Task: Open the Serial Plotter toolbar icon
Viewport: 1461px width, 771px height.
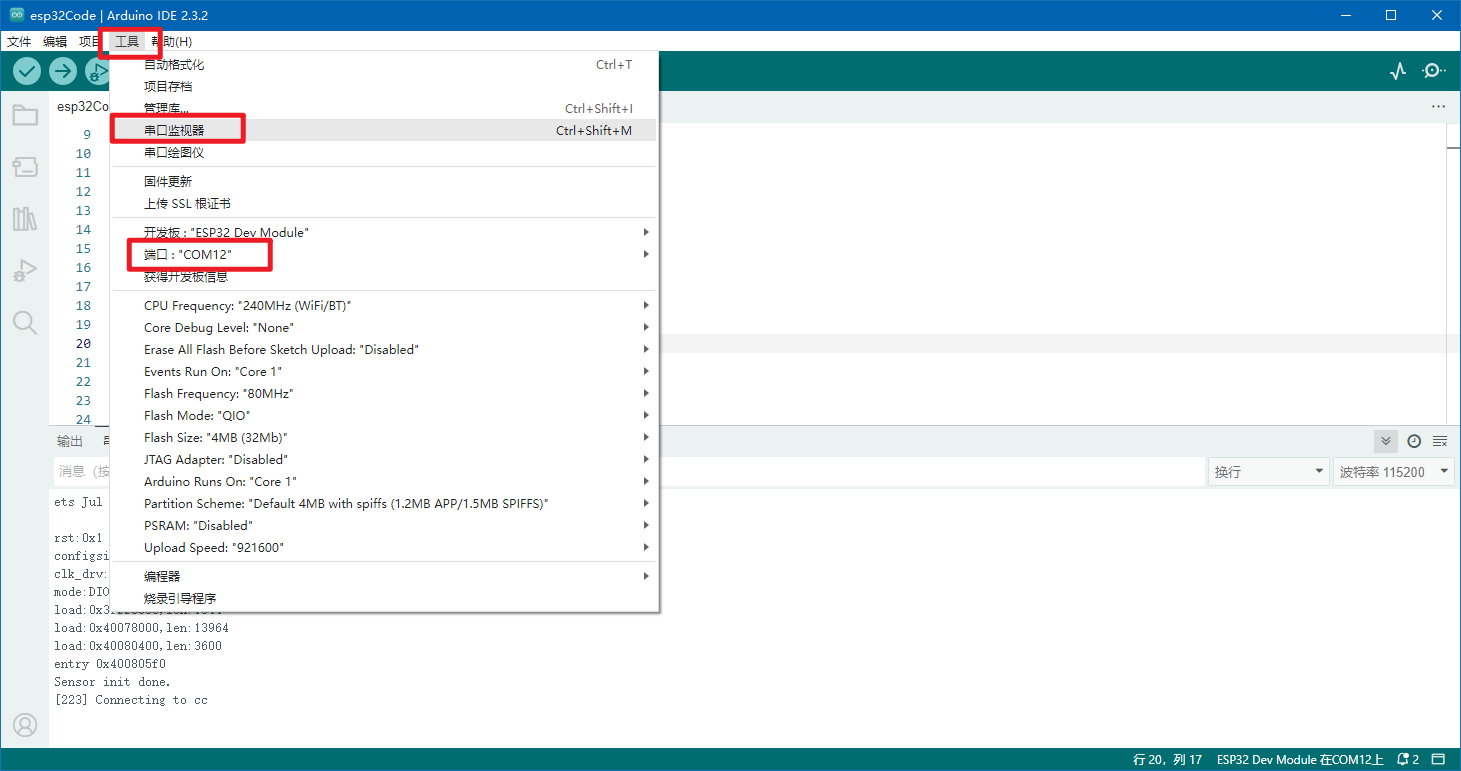Action: tap(1398, 71)
